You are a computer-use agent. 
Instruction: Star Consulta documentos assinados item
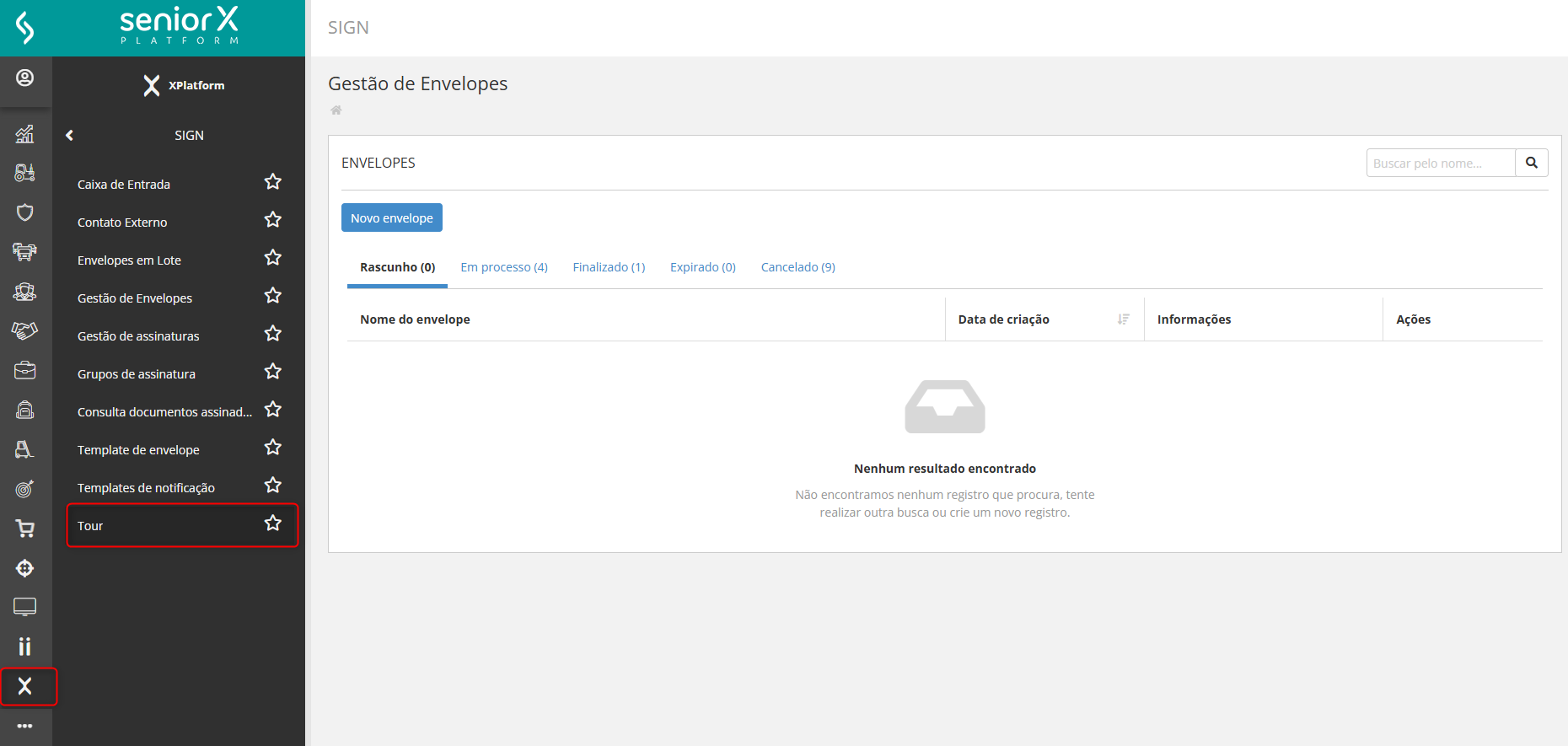point(273,410)
